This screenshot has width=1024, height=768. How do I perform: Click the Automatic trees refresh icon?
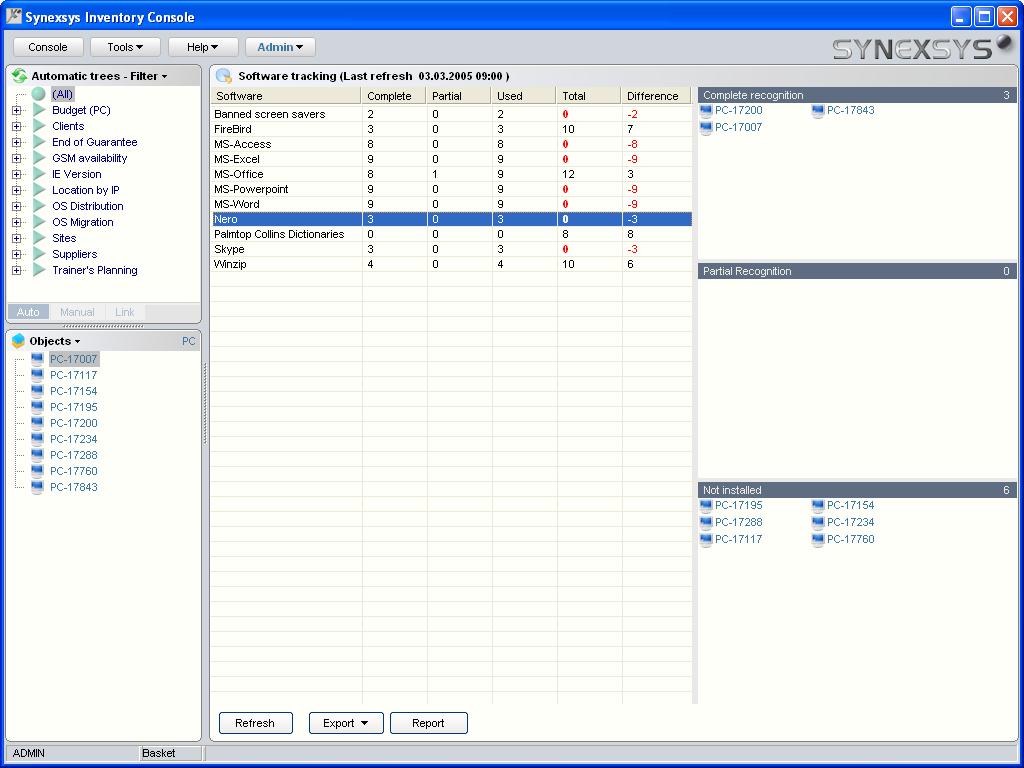[20, 76]
